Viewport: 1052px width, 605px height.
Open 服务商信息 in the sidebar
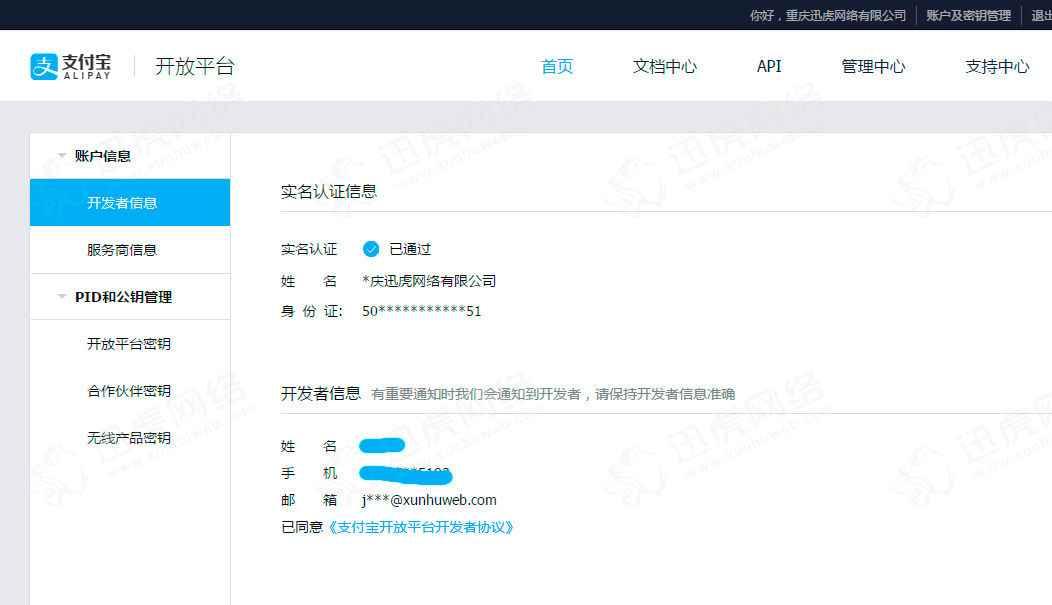tap(122, 250)
